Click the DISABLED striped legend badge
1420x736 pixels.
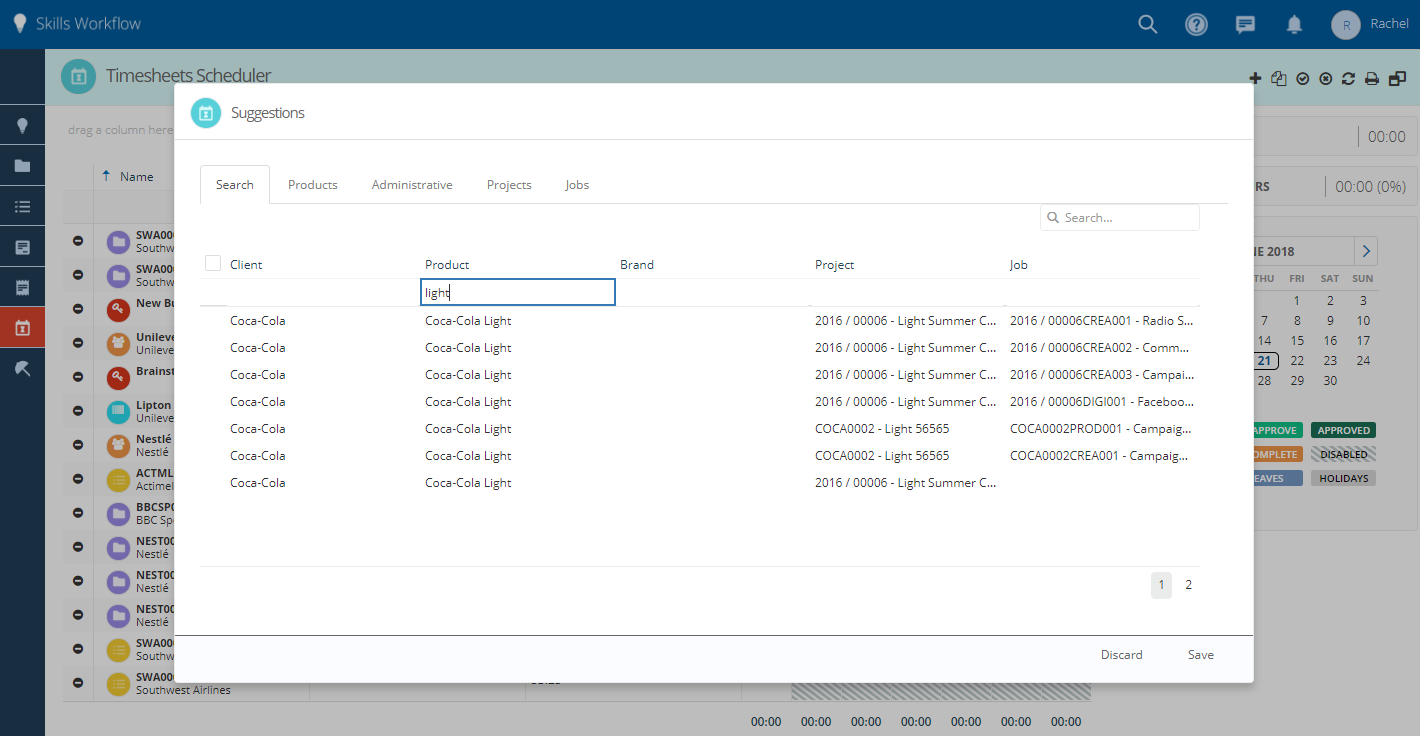click(x=1343, y=454)
